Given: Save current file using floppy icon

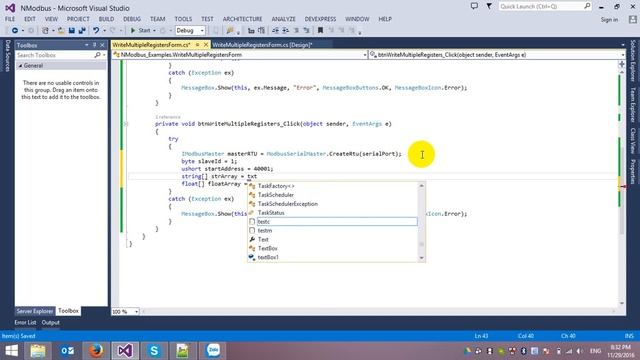Looking at the screenshot, I should [72, 31].
